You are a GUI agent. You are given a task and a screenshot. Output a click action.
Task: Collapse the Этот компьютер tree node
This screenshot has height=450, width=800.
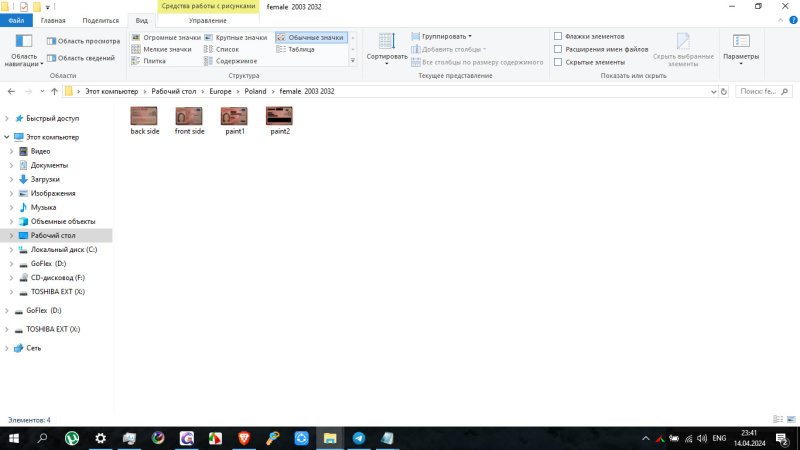tap(7, 137)
